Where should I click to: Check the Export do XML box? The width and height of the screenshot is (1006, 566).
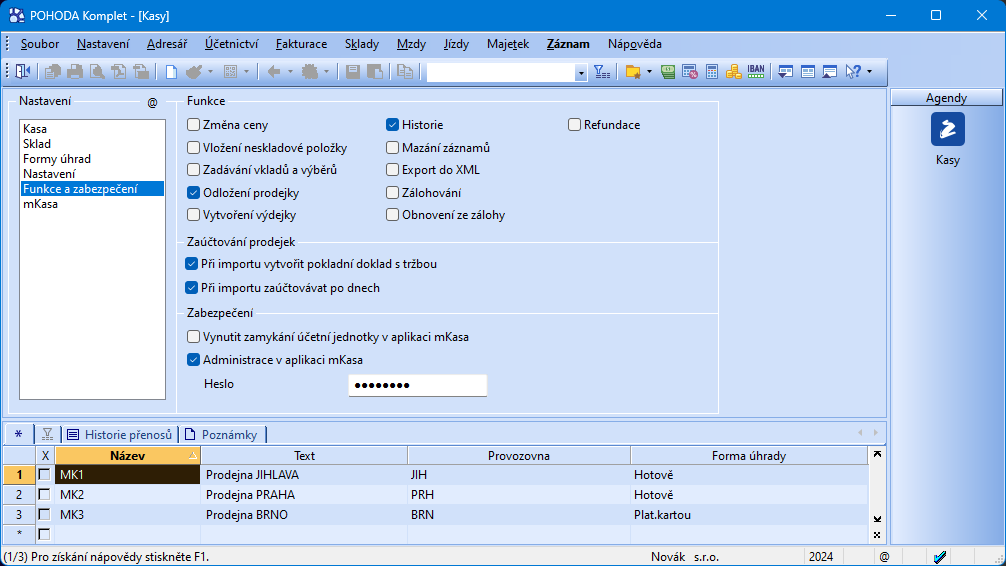[392, 170]
